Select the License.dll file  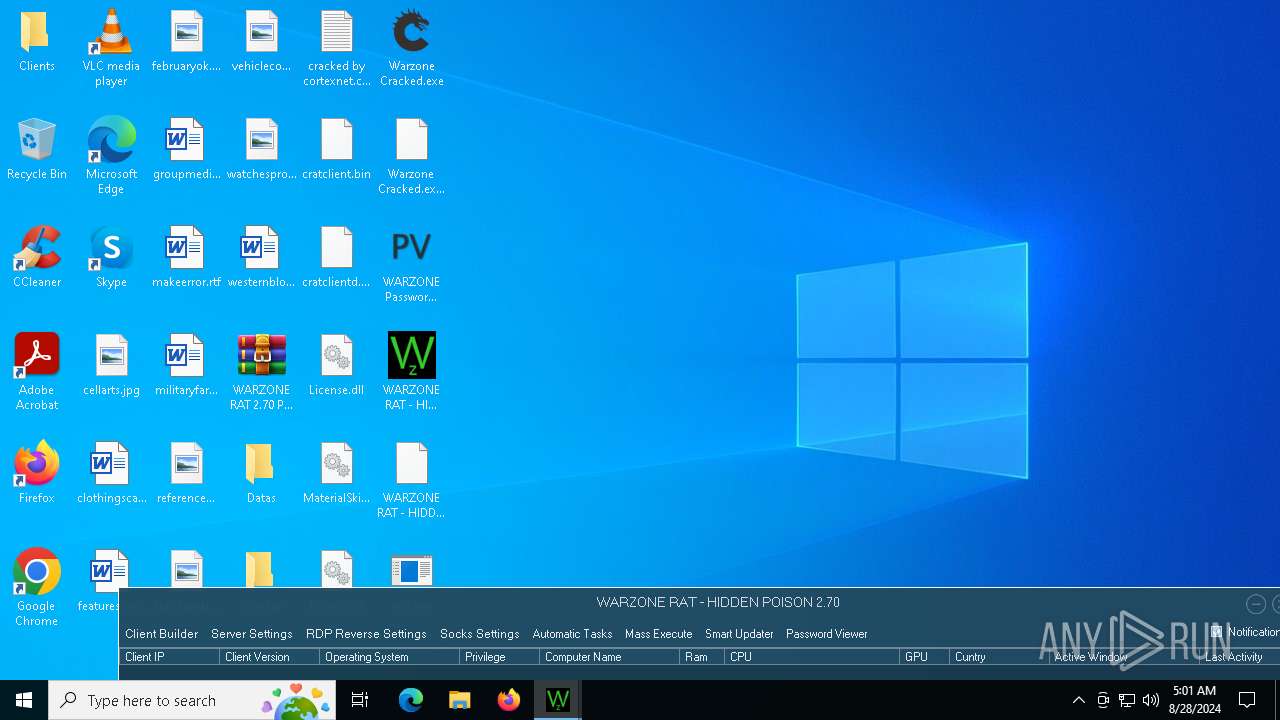(337, 366)
